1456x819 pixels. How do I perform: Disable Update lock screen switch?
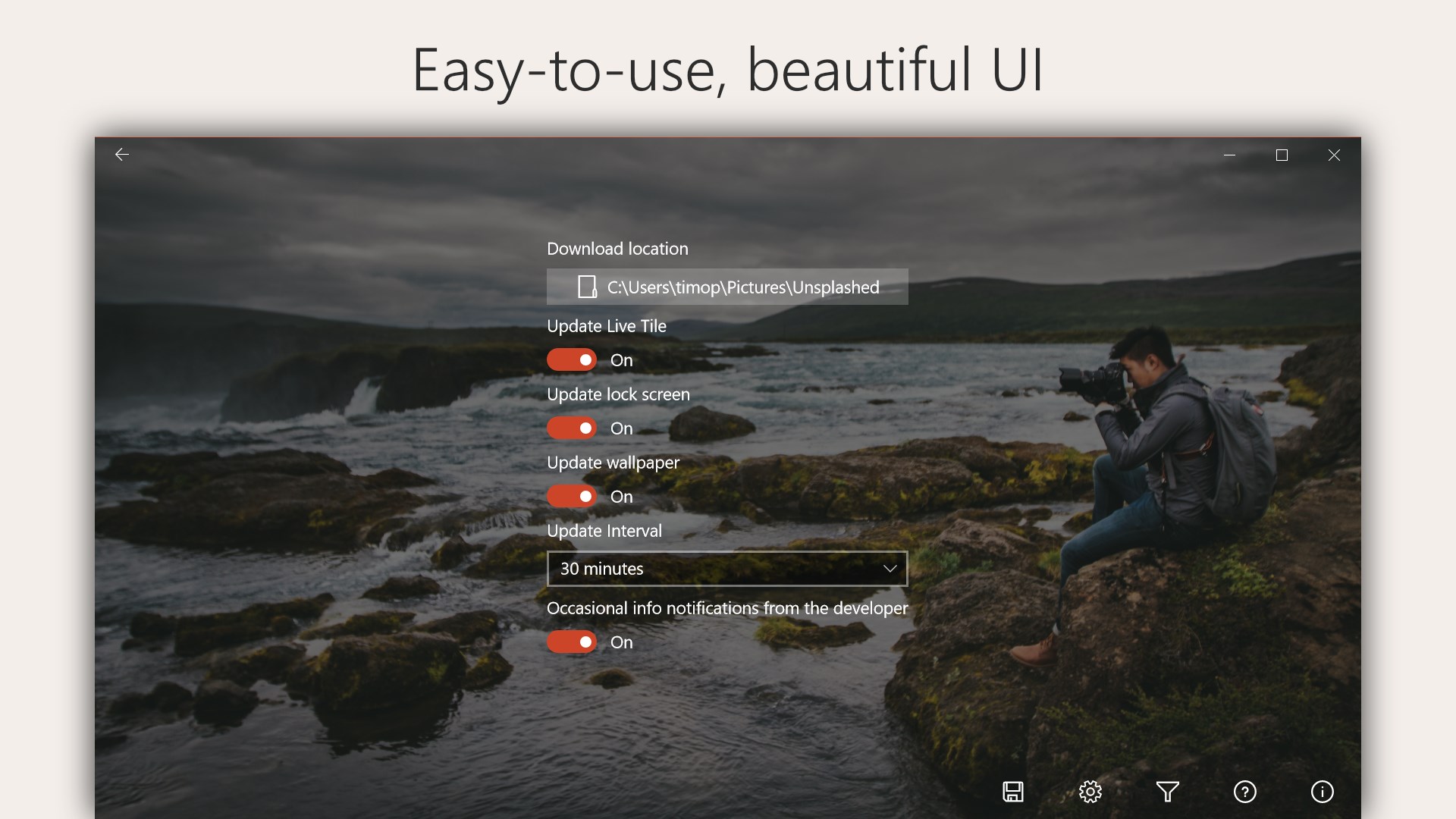[x=572, y=428]
